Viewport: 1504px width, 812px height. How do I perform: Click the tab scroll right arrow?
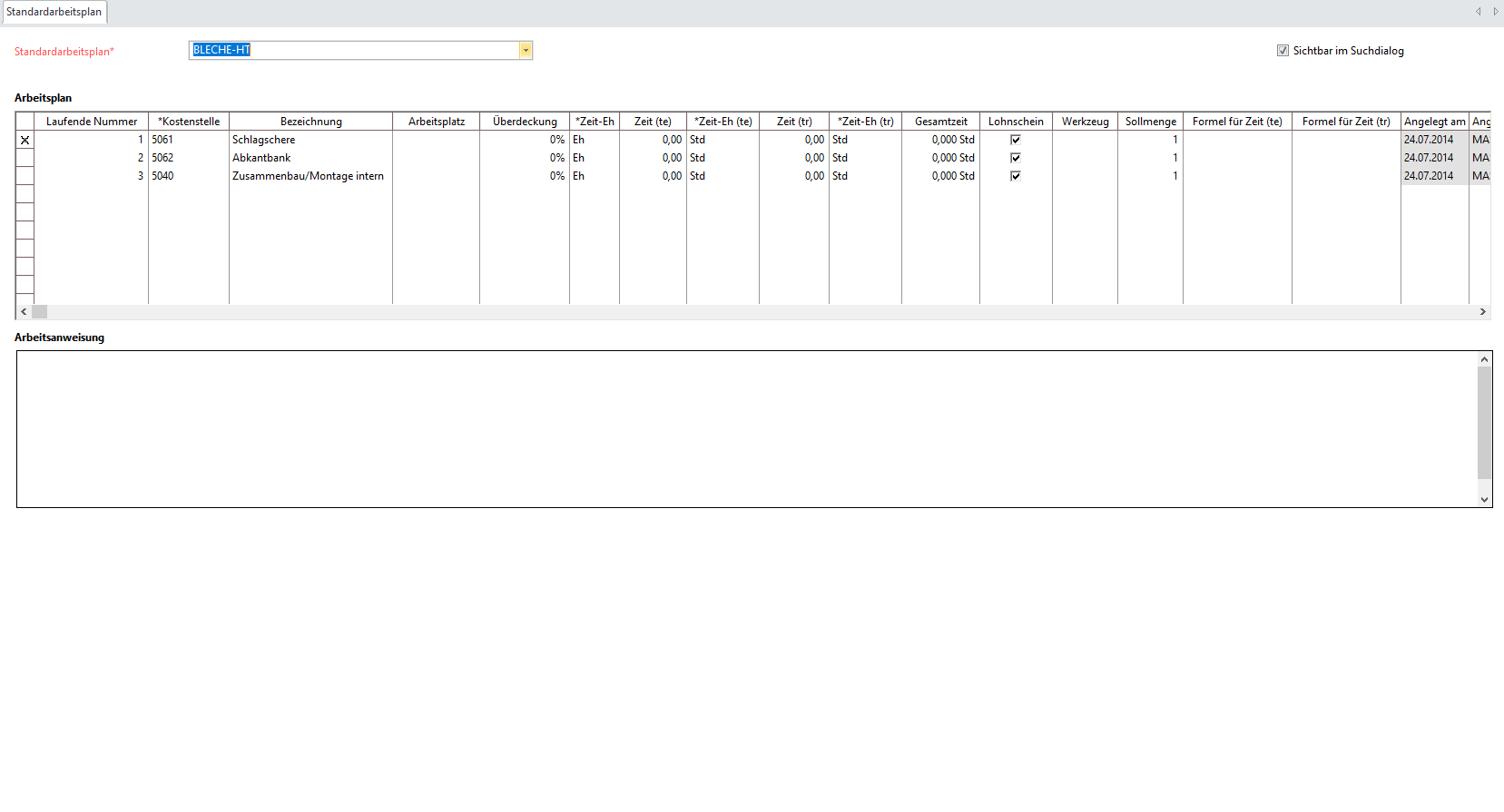click(1495, 12)
